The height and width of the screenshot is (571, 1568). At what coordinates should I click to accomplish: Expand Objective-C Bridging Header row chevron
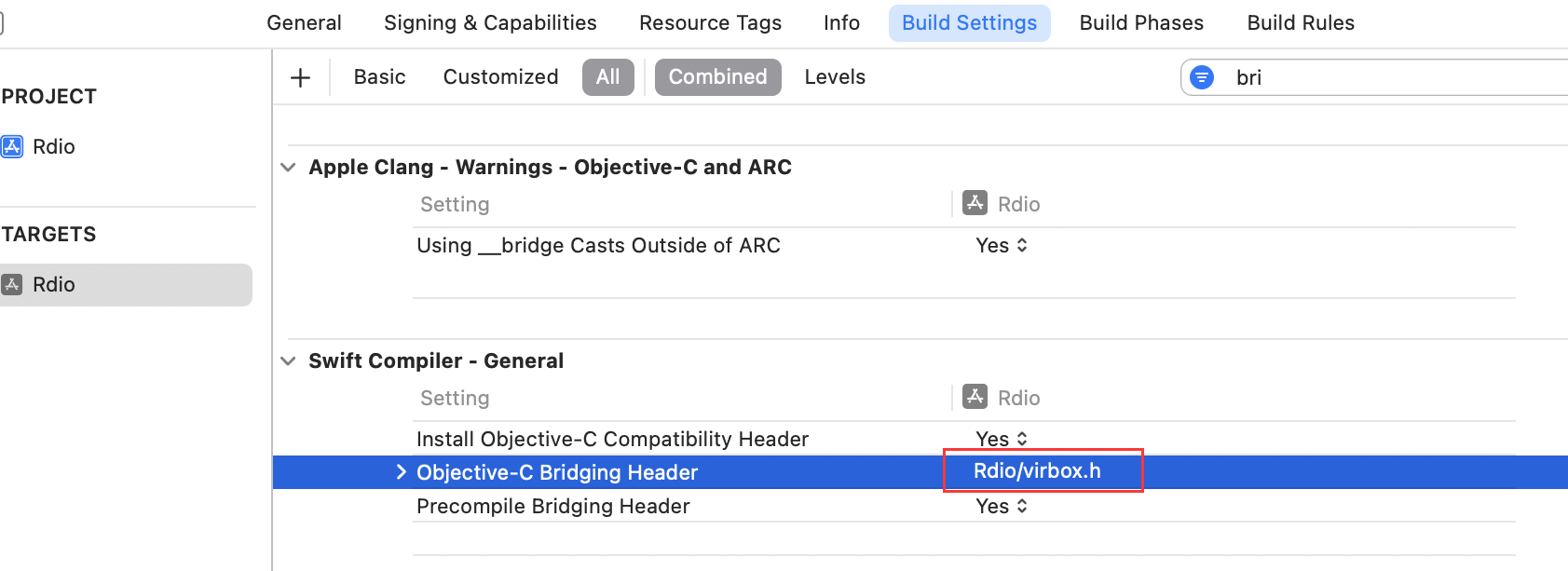coord(401,472)
